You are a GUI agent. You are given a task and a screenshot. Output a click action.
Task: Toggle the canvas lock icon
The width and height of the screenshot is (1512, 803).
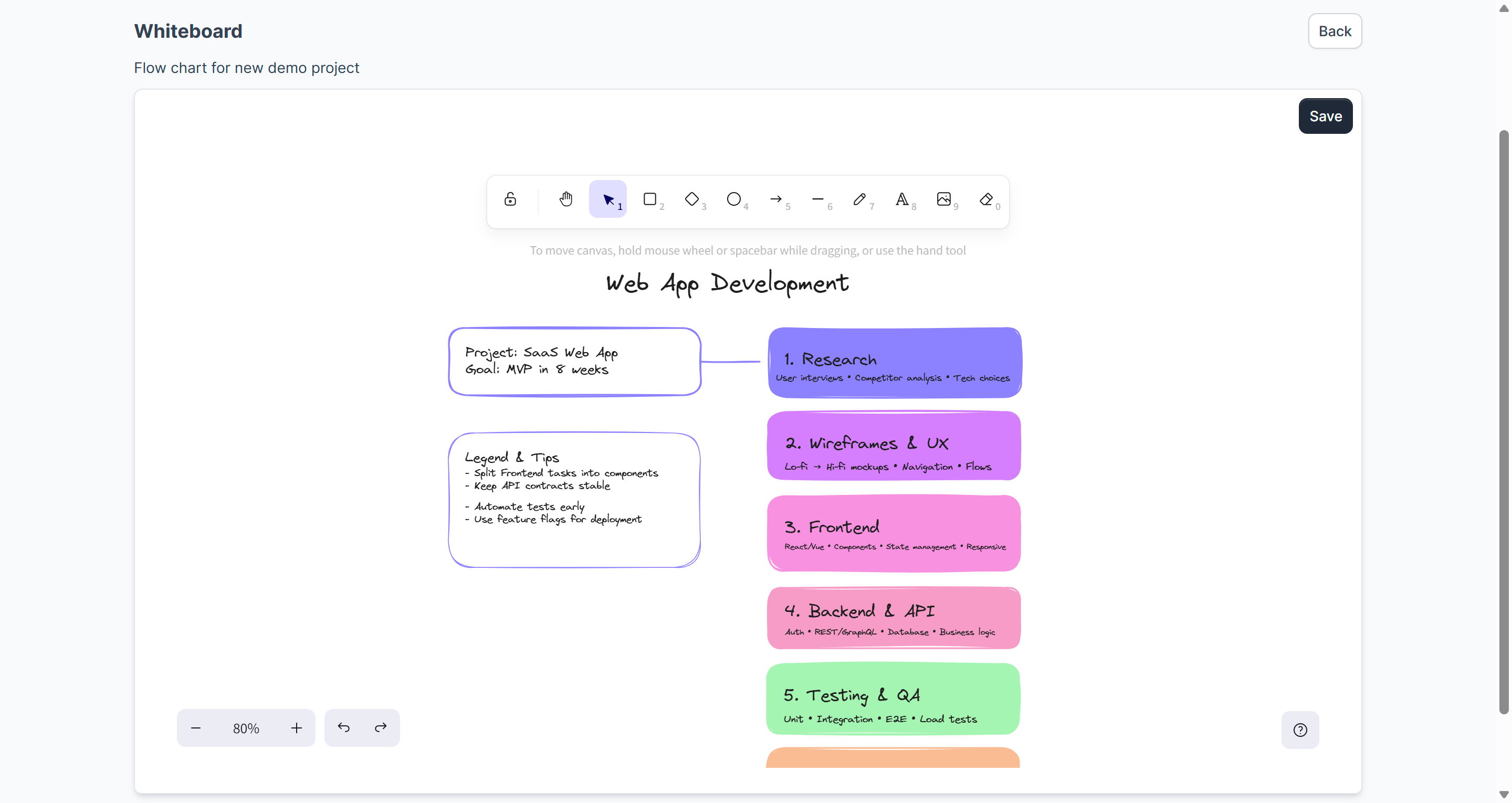click(x=510, y=199)
